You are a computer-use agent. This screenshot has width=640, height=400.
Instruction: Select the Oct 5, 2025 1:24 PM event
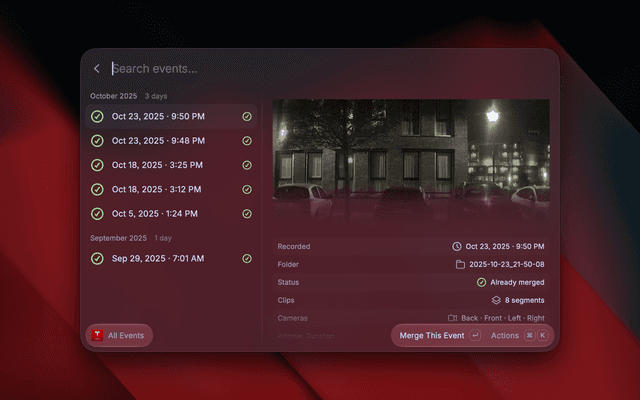click(171, 213)
